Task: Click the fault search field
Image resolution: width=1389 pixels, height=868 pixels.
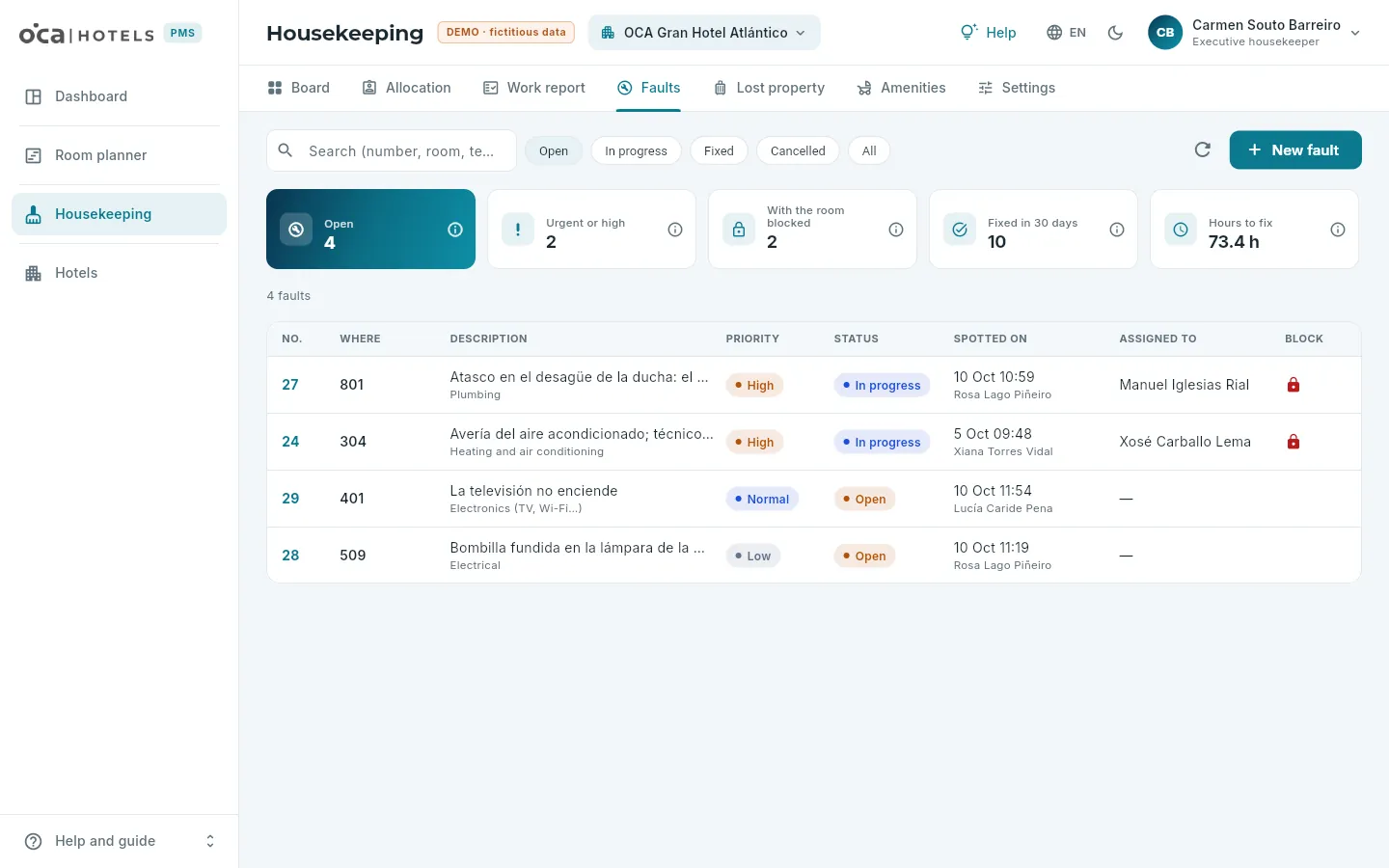Action: point(392,150)
